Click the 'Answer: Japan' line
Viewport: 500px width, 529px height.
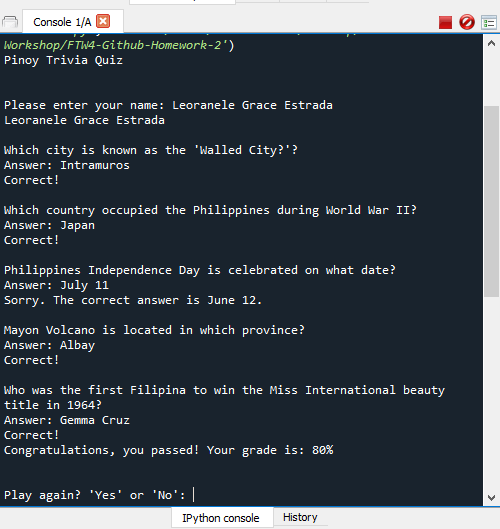click(x=49, y=225)
